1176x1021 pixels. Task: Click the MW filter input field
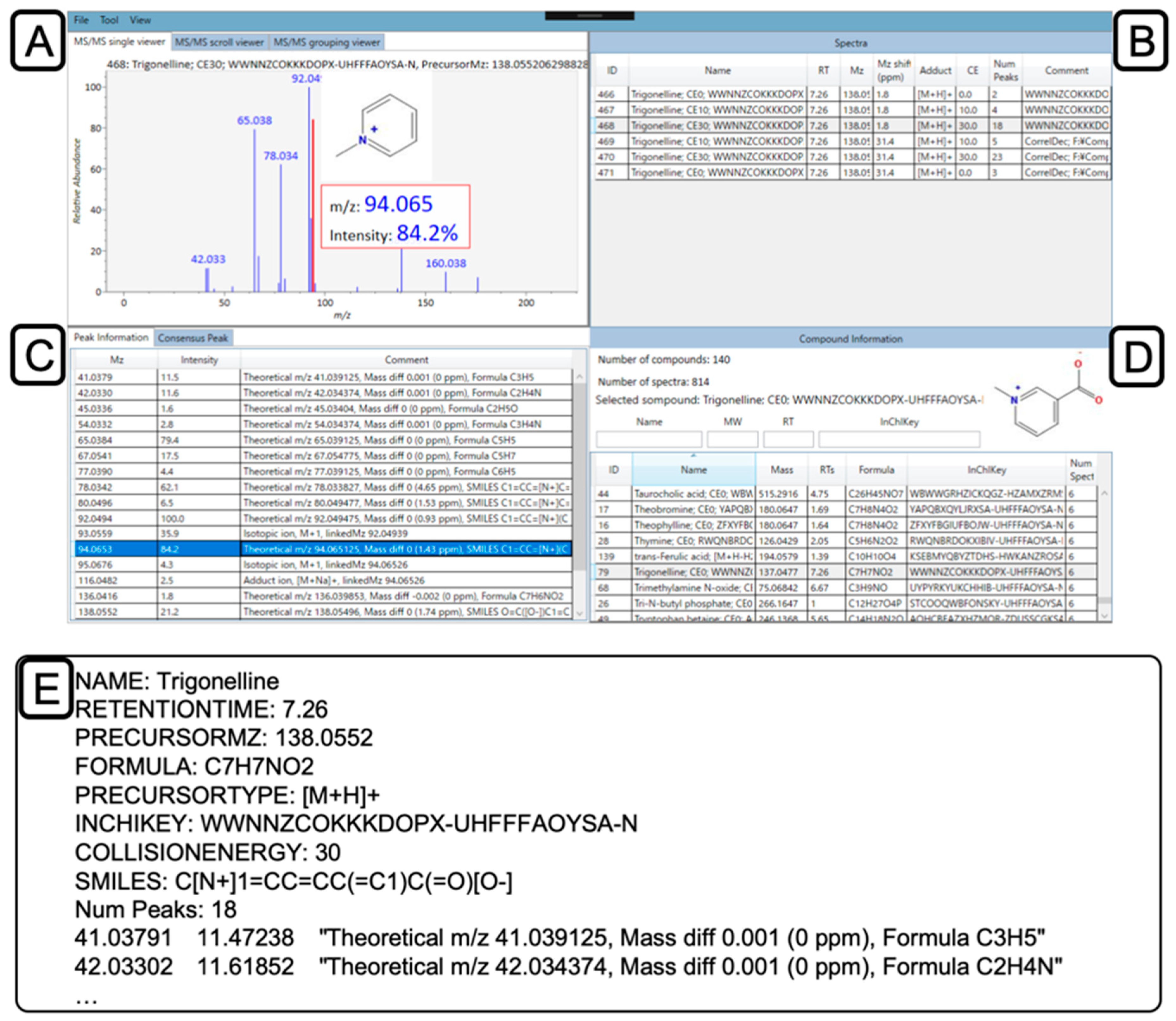[732, 439]
